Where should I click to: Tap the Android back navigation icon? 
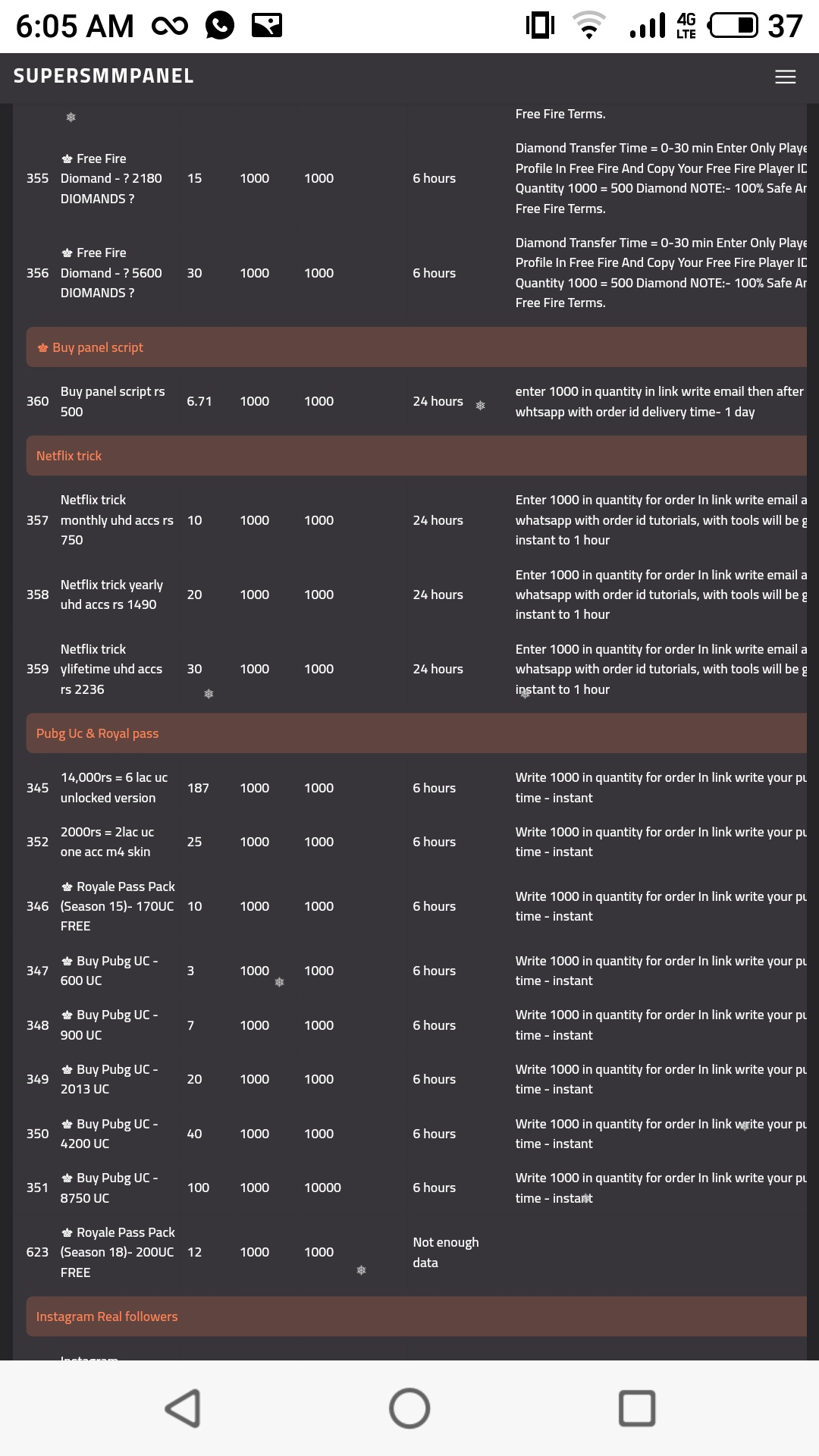[x=183, y=1408]
